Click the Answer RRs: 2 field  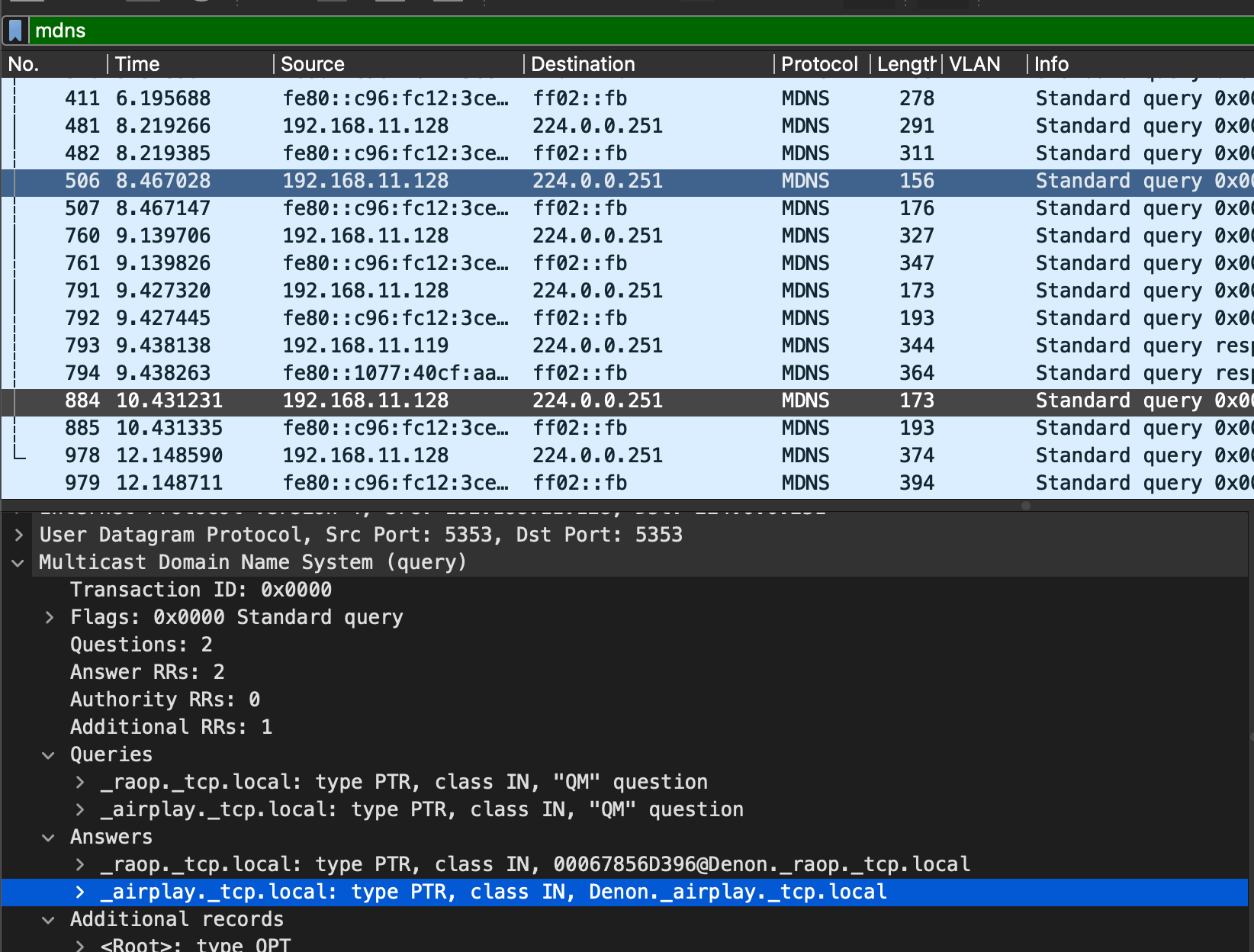pos(147,672)
